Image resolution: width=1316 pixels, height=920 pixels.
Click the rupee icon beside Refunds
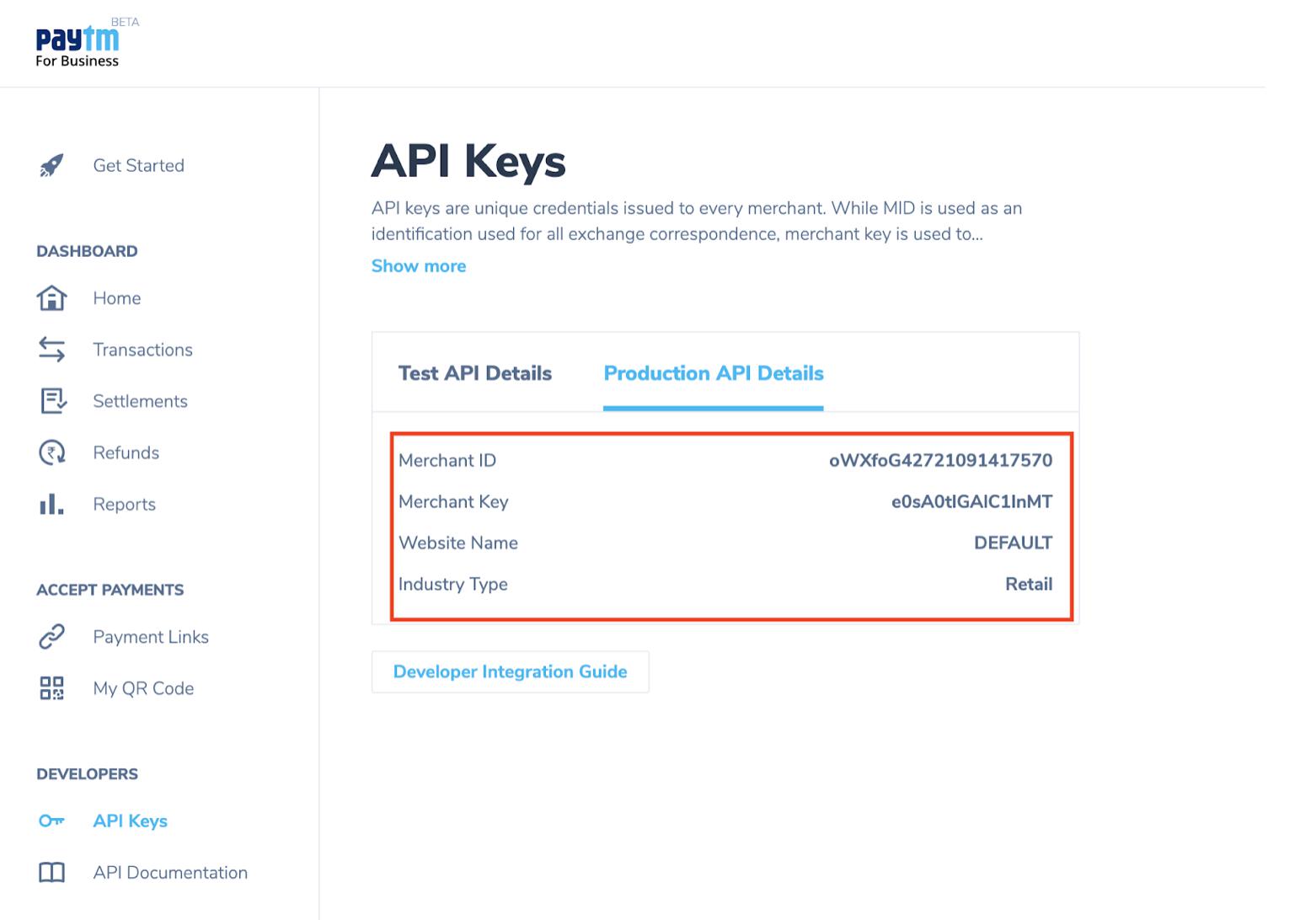pos(51,452)
